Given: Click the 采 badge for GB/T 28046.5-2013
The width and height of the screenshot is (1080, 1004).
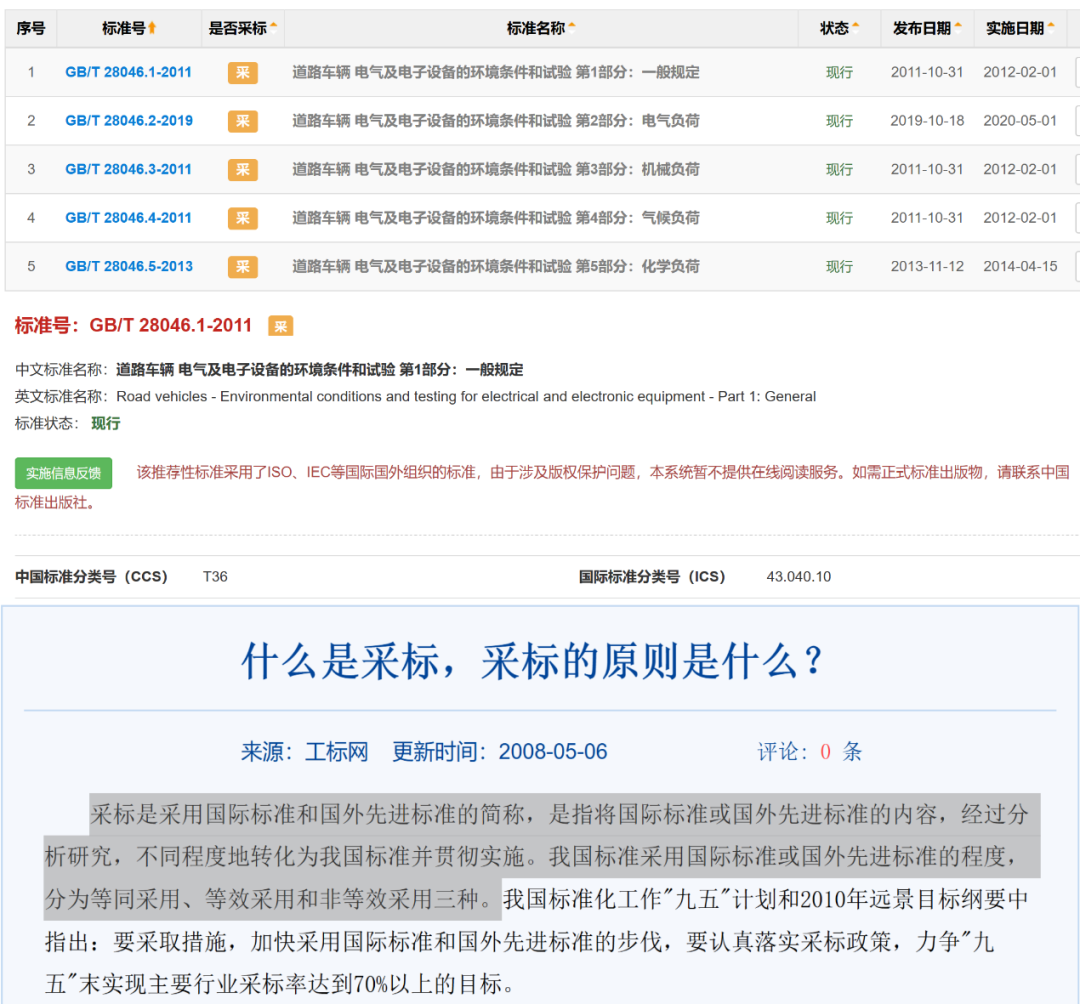Looking at the screenshot, I should pyautogui.click(x=241, y=266).
